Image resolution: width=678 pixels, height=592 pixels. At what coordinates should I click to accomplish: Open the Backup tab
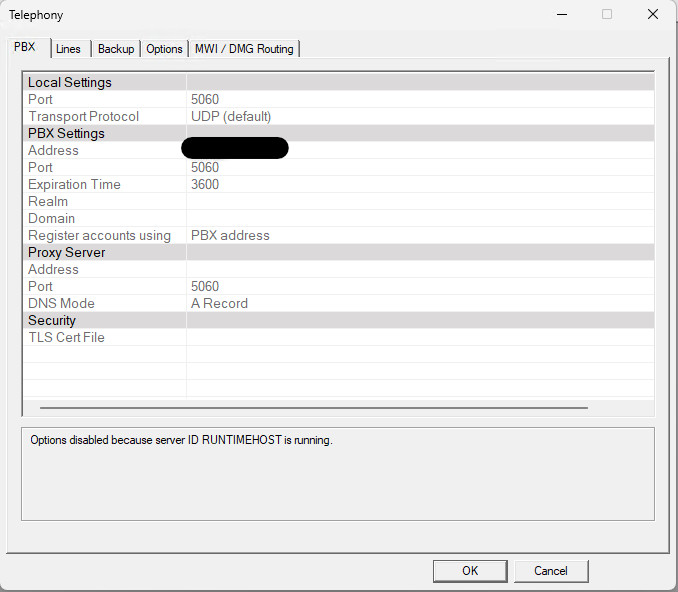tap(116, 49)
